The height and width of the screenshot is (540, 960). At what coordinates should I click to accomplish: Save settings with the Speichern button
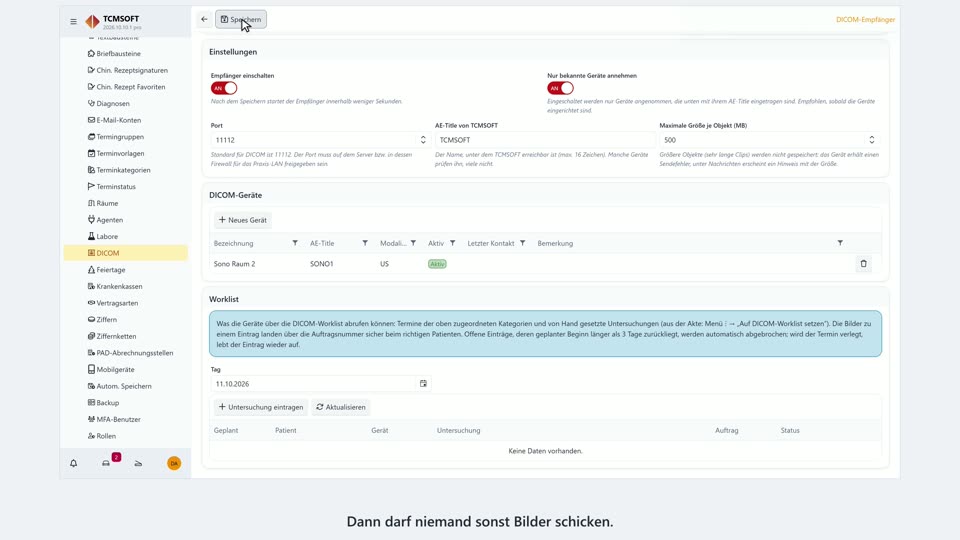tap(241, 19)
